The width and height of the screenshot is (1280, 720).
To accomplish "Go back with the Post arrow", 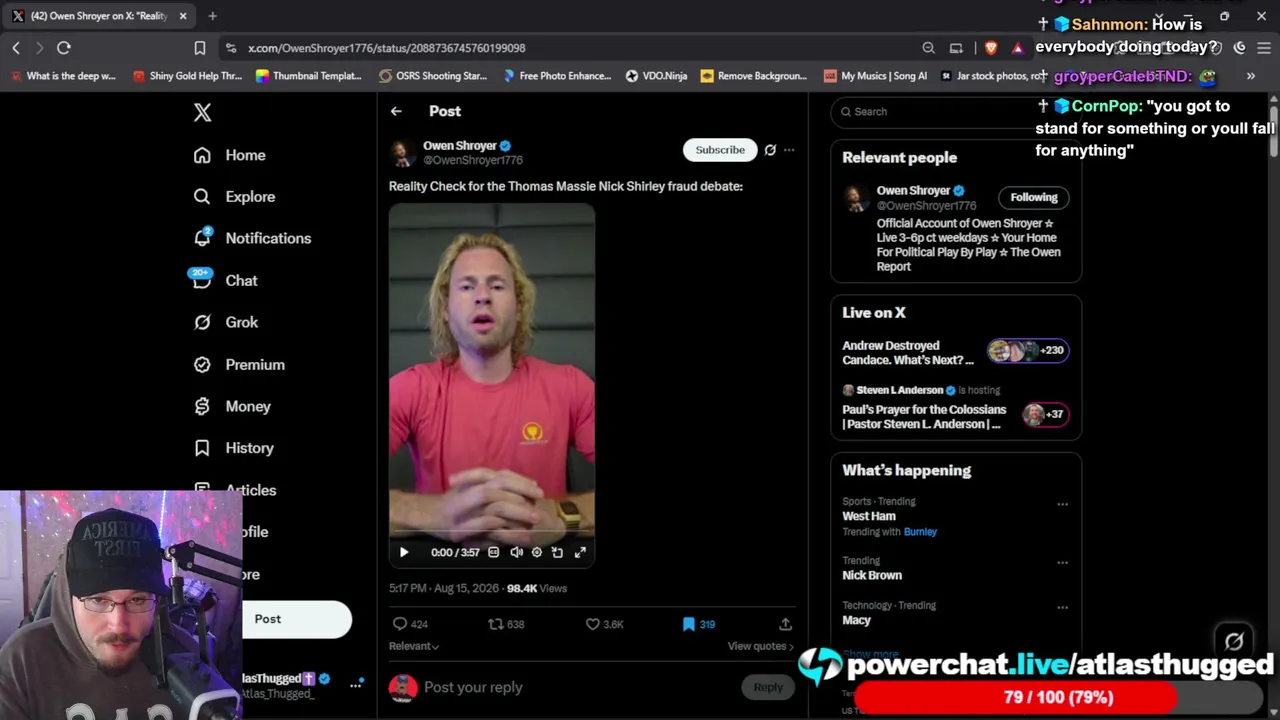I will 396,111.
